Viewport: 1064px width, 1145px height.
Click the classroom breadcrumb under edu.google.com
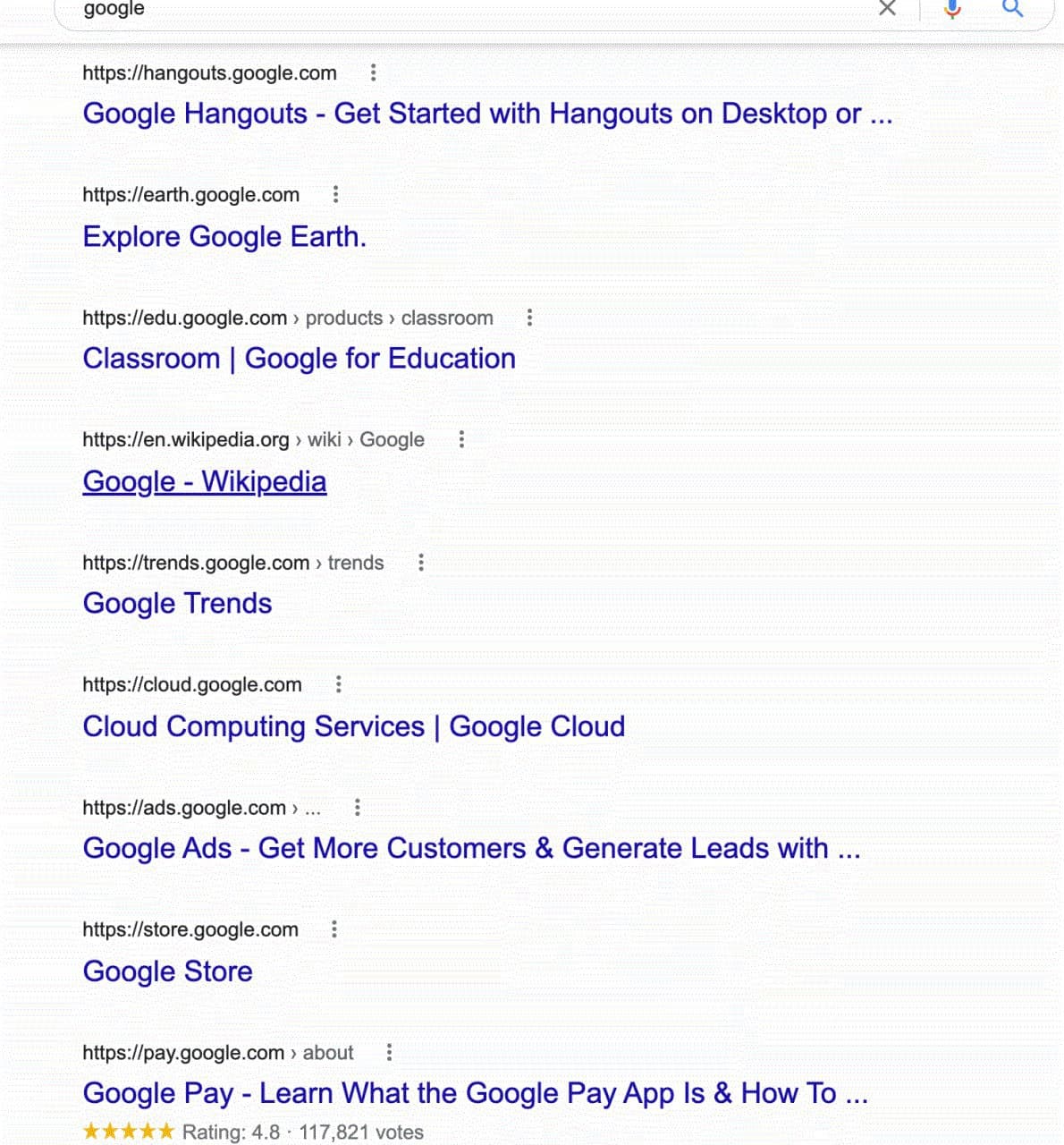tap(446, 318)
